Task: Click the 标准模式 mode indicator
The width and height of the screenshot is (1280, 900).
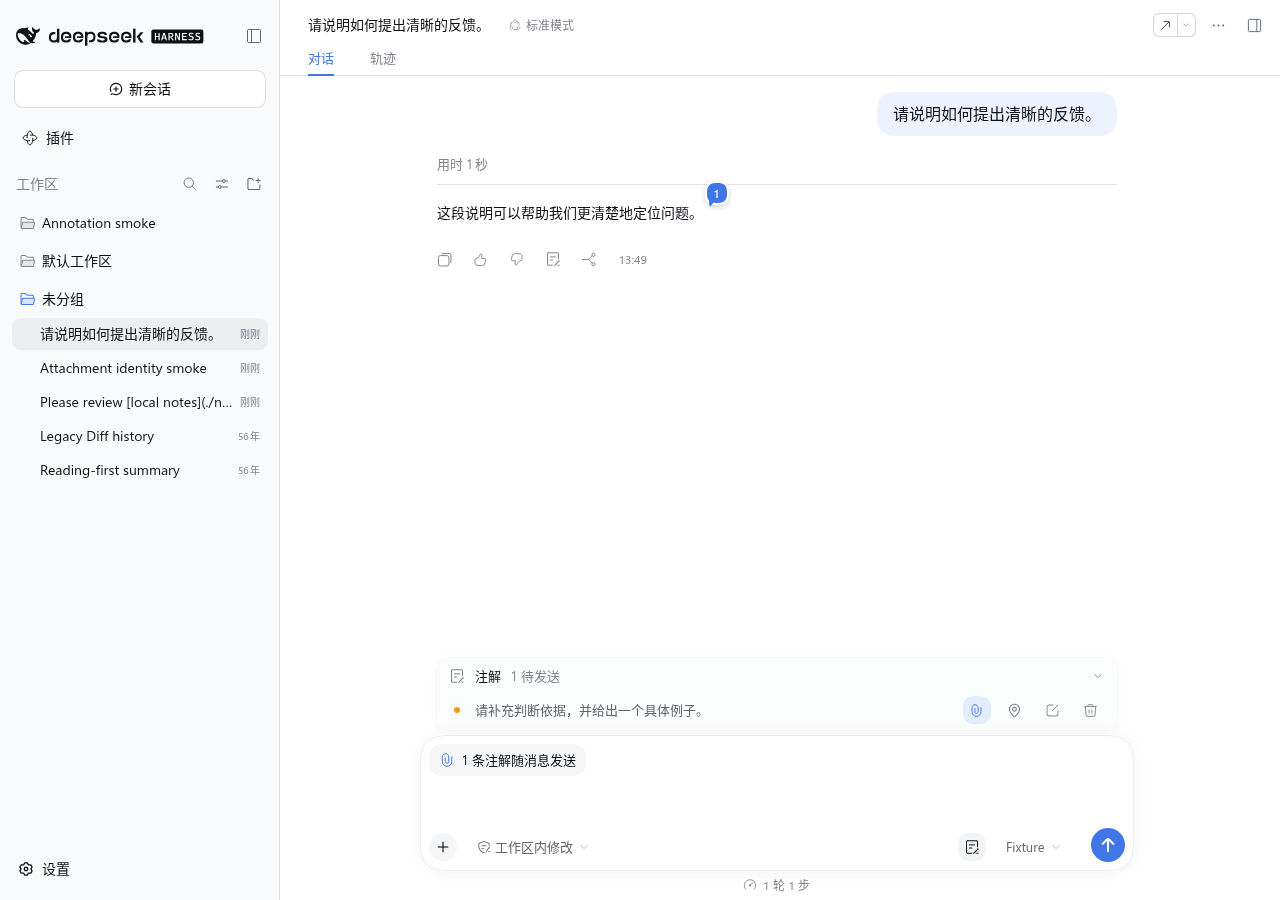Action: coord(541,25)
